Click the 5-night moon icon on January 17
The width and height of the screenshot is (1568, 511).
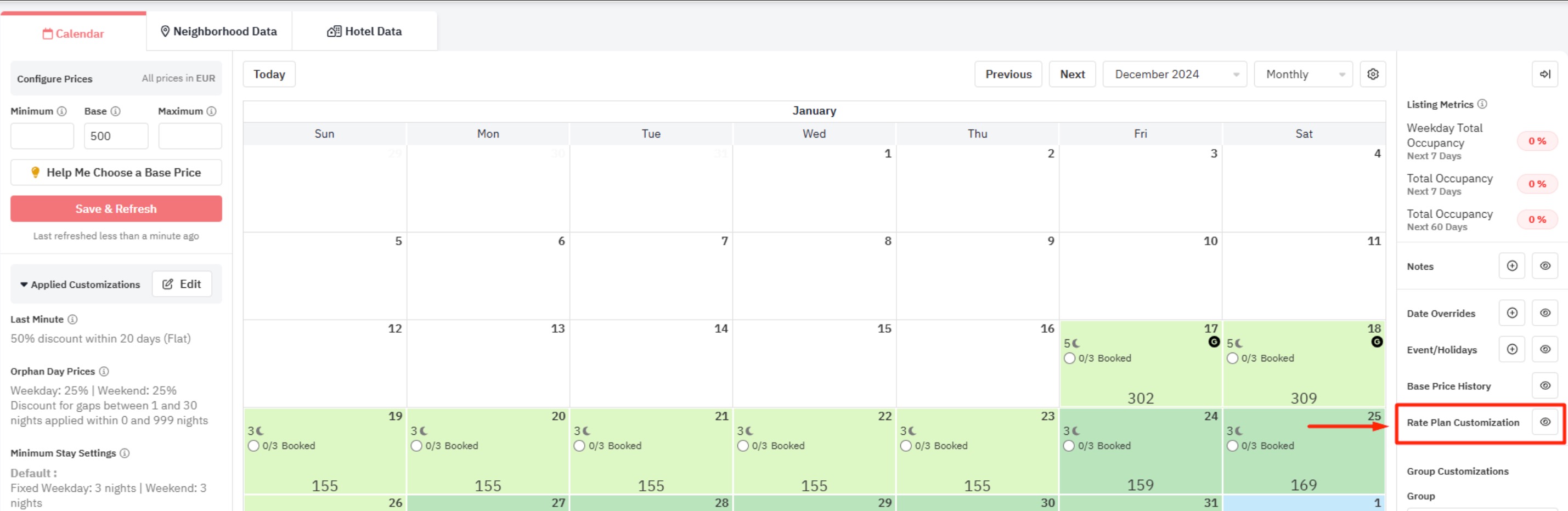[1075, 343]
